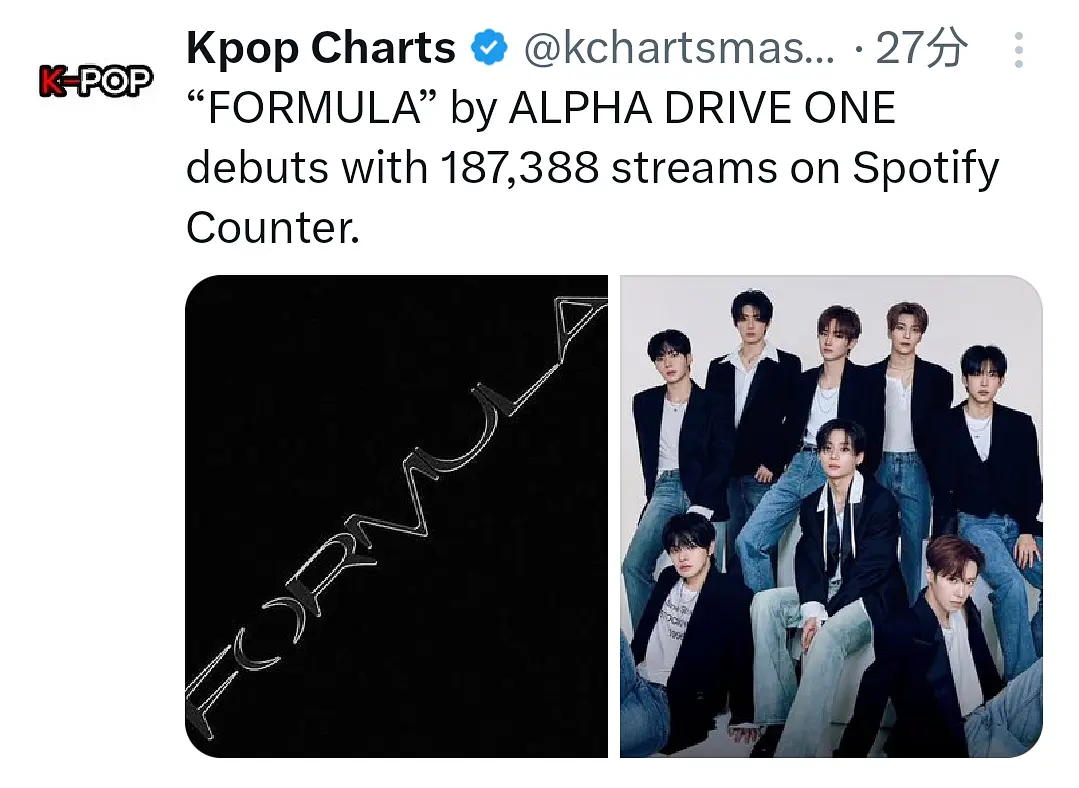Click the "FORMULA" song title text
Screen dimensions: 1079x788
pyautogui.click(x=312, y=108)
